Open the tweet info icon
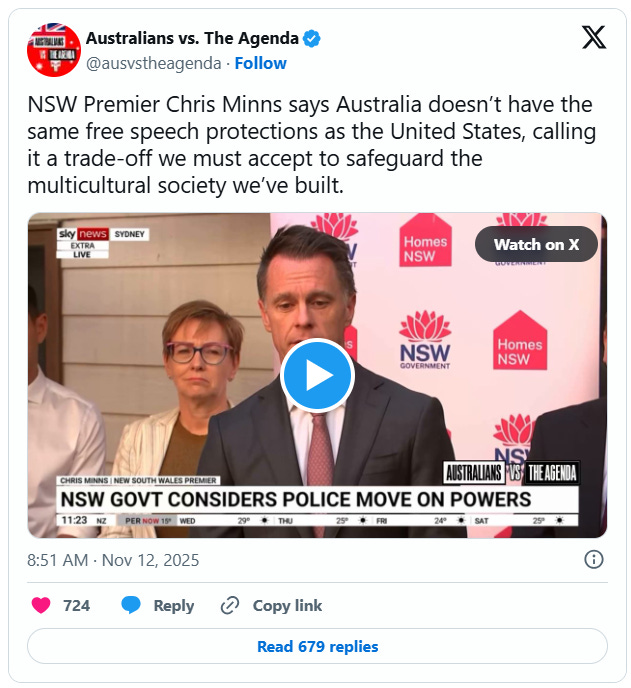Screen dimensions: 631x688 594,559
